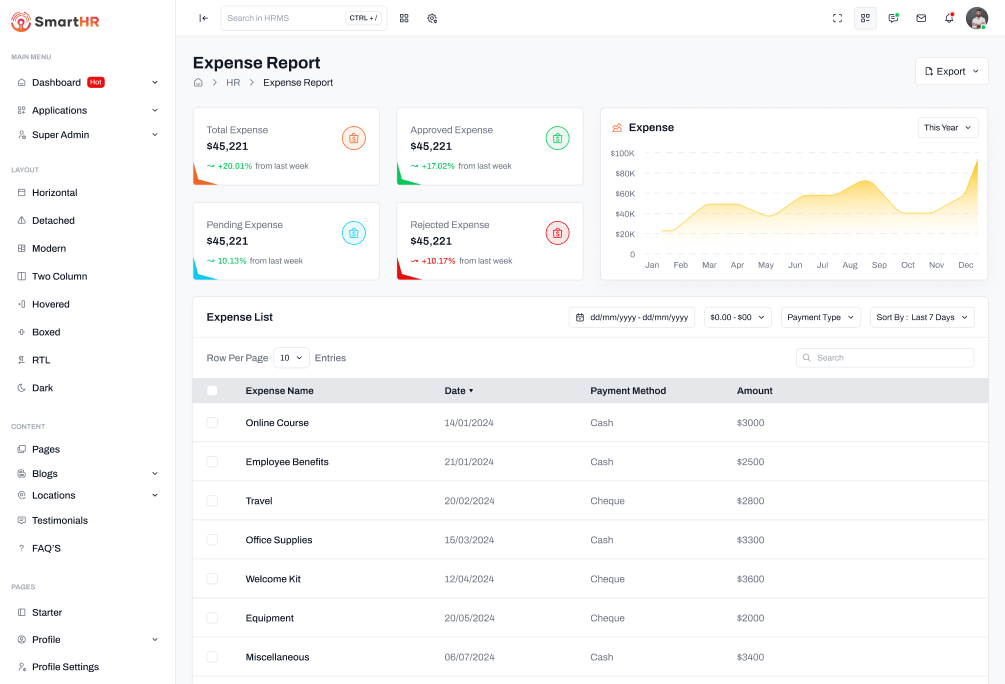Open the settings gear icon beside search

[432, 18]
